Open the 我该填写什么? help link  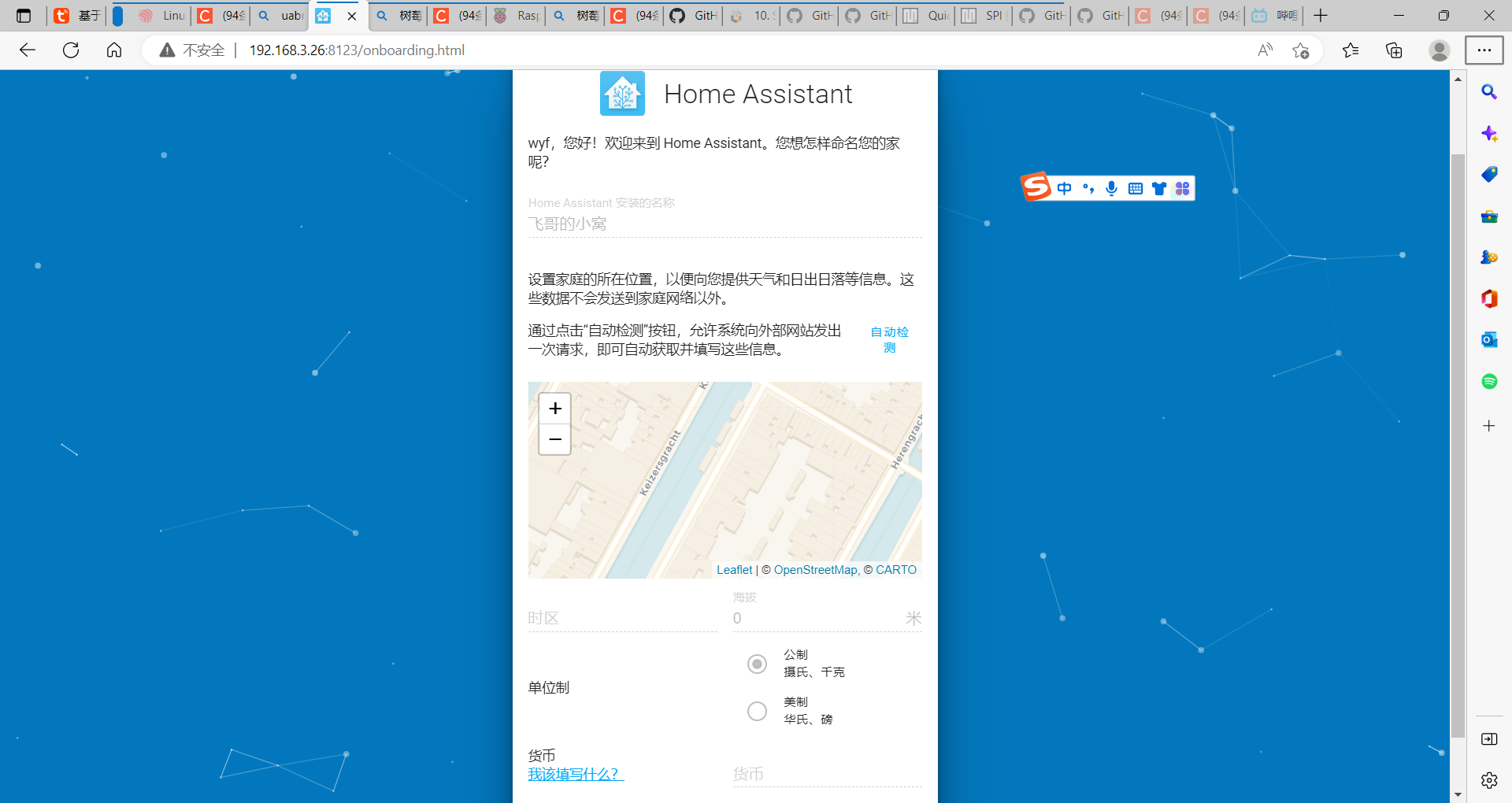(576, 775)
